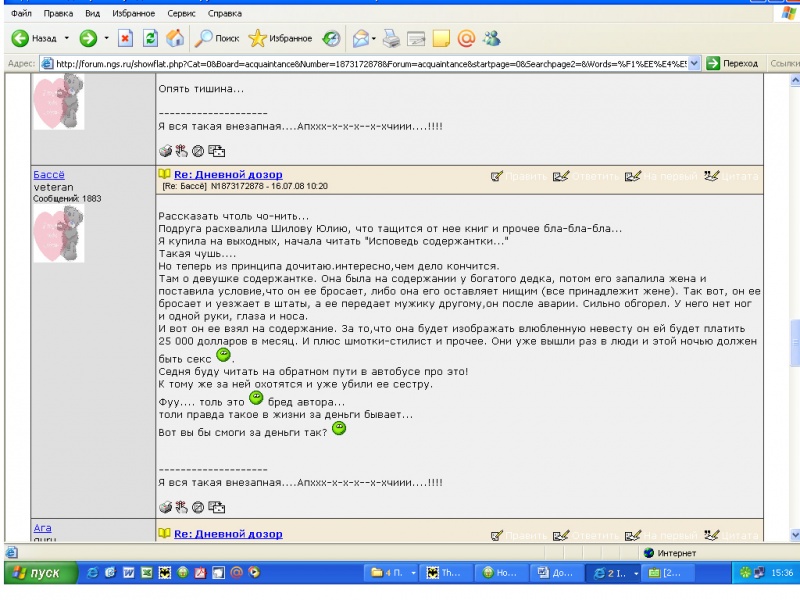Click the Forward arrow button
The width and height of the screenshot is (800, 600).
(87, 39)
